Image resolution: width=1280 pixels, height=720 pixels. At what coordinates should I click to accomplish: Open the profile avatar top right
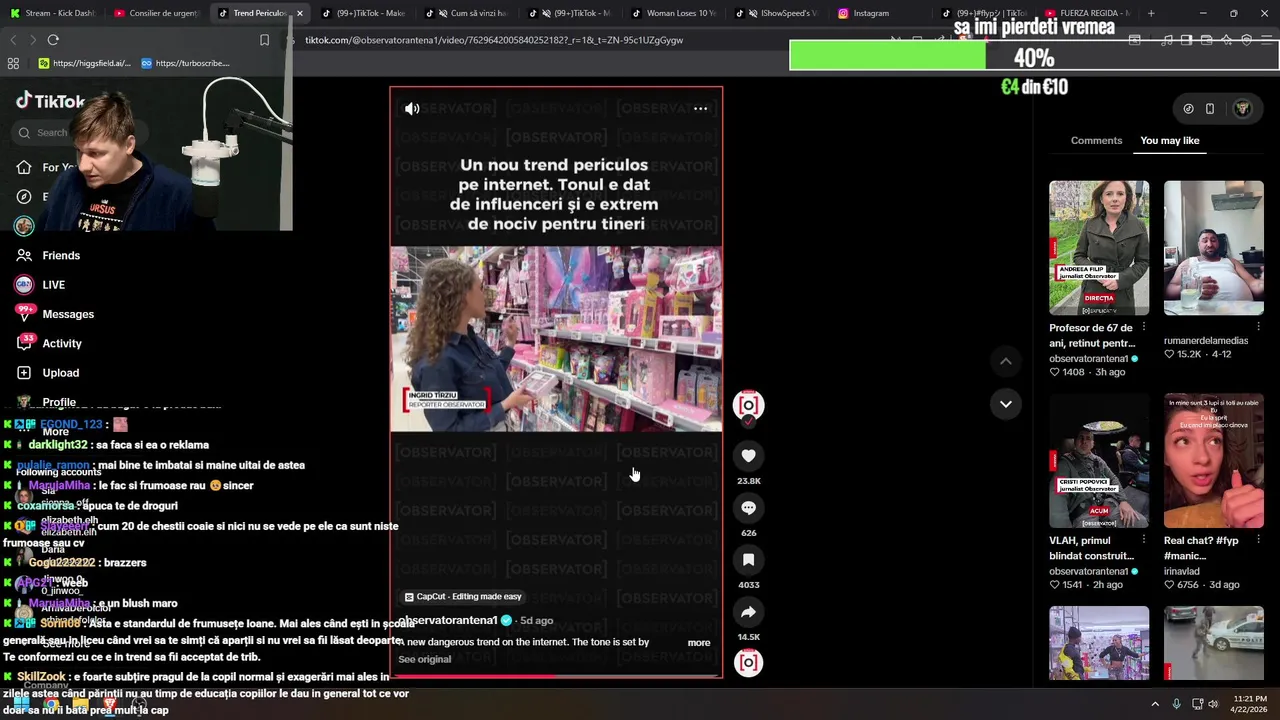click(x=1242, y=109)
